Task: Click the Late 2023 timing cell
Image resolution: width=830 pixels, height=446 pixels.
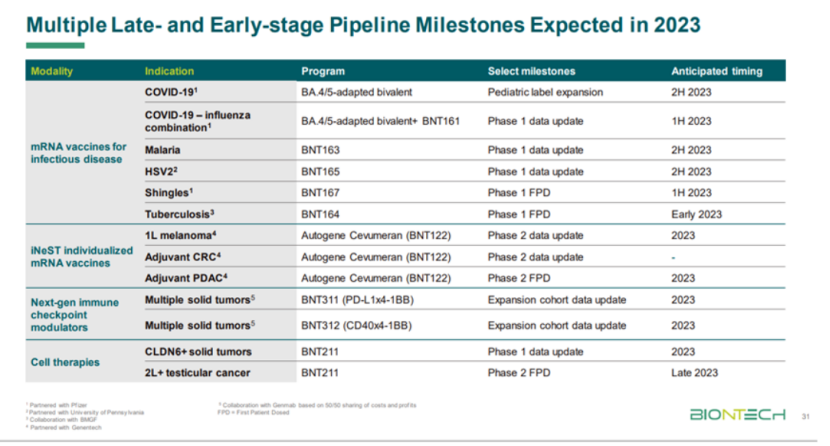Action: tap(694, 372)
